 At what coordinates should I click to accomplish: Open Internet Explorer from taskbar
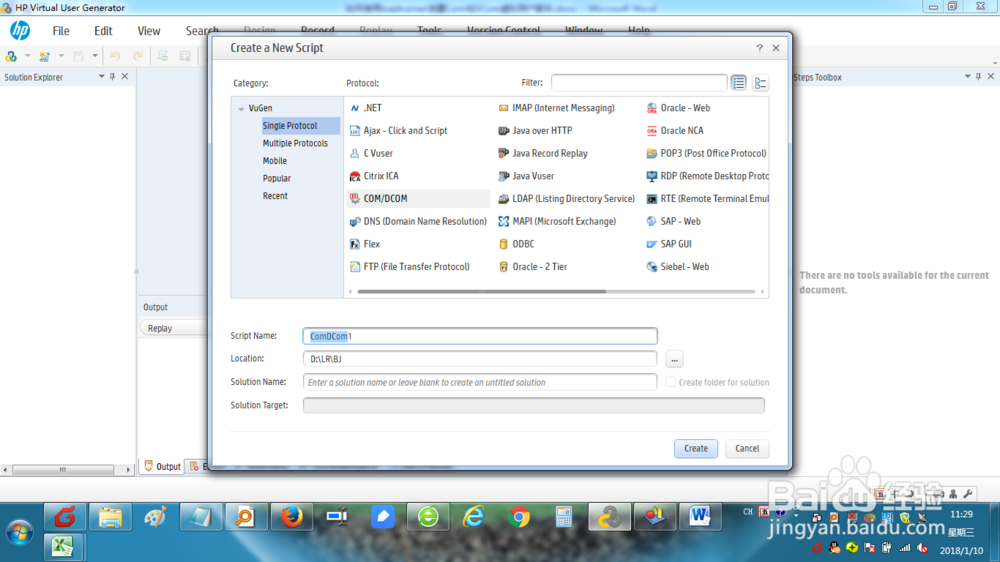point(473,517)
